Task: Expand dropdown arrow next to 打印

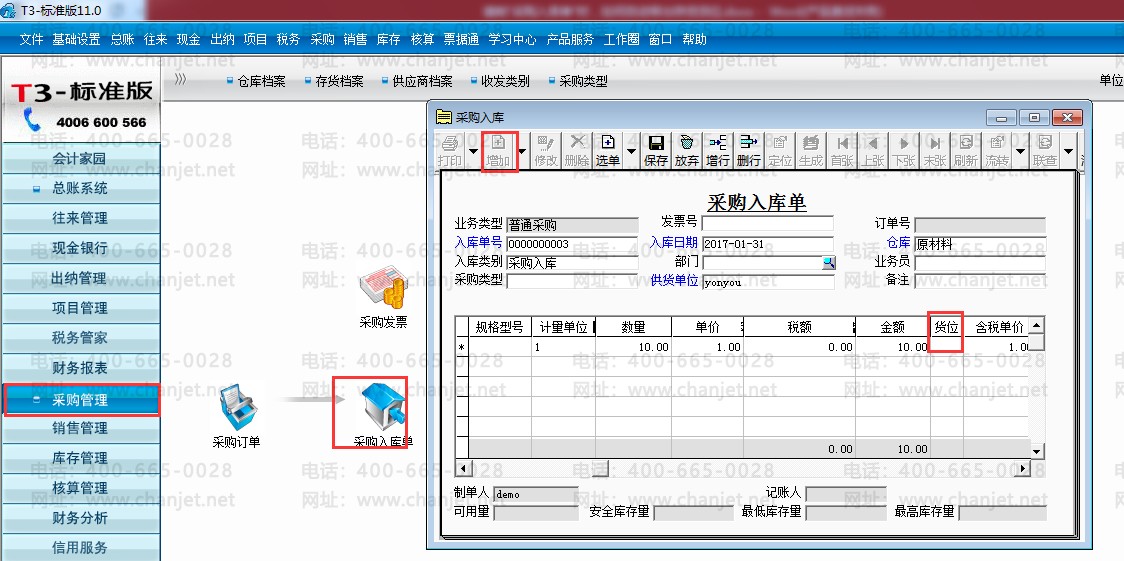Action: coord(472,151)
